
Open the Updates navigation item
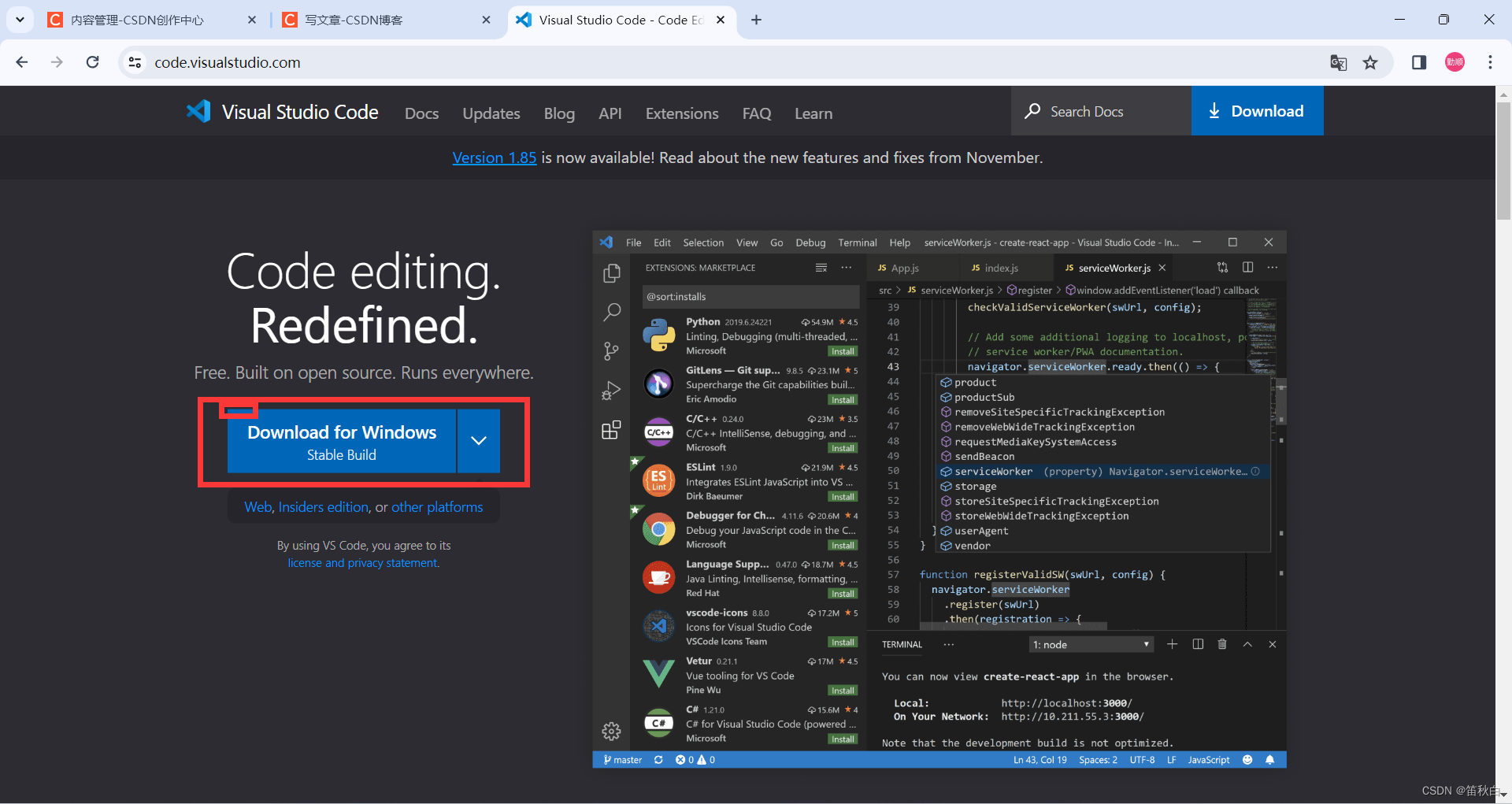coord(491,113)
